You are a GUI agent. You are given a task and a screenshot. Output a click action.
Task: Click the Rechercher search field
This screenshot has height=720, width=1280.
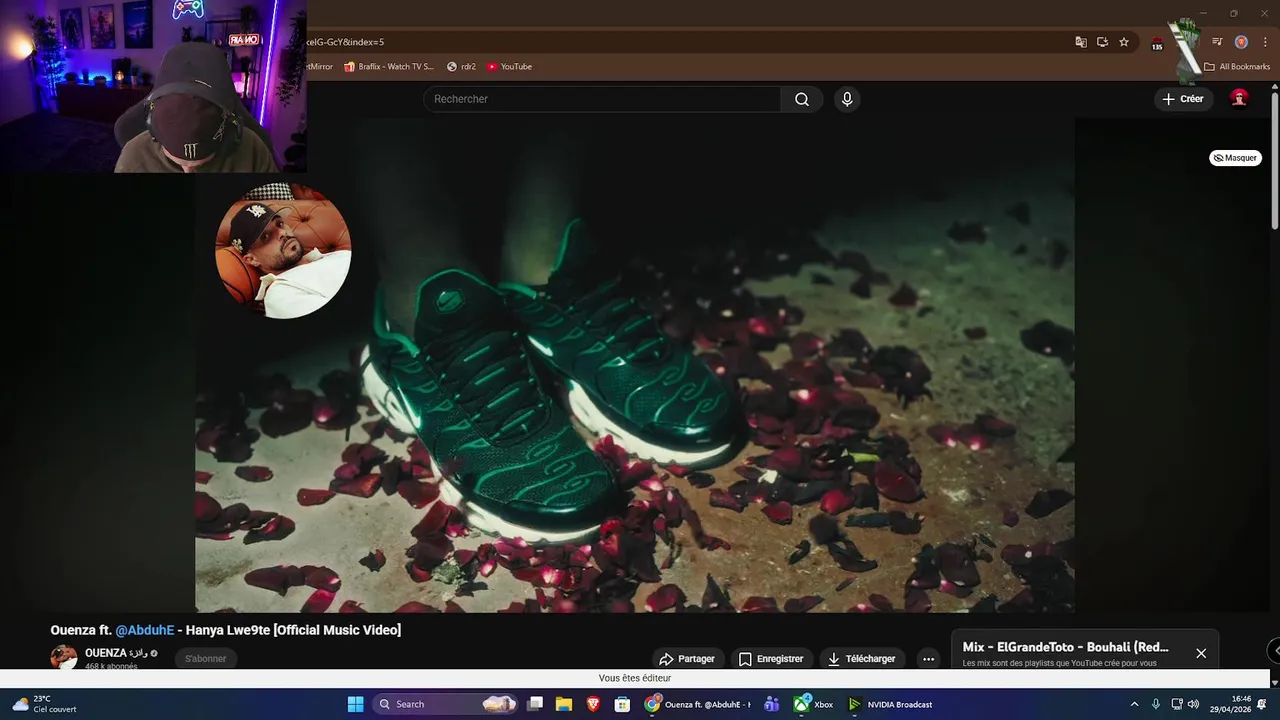[602, 99]
